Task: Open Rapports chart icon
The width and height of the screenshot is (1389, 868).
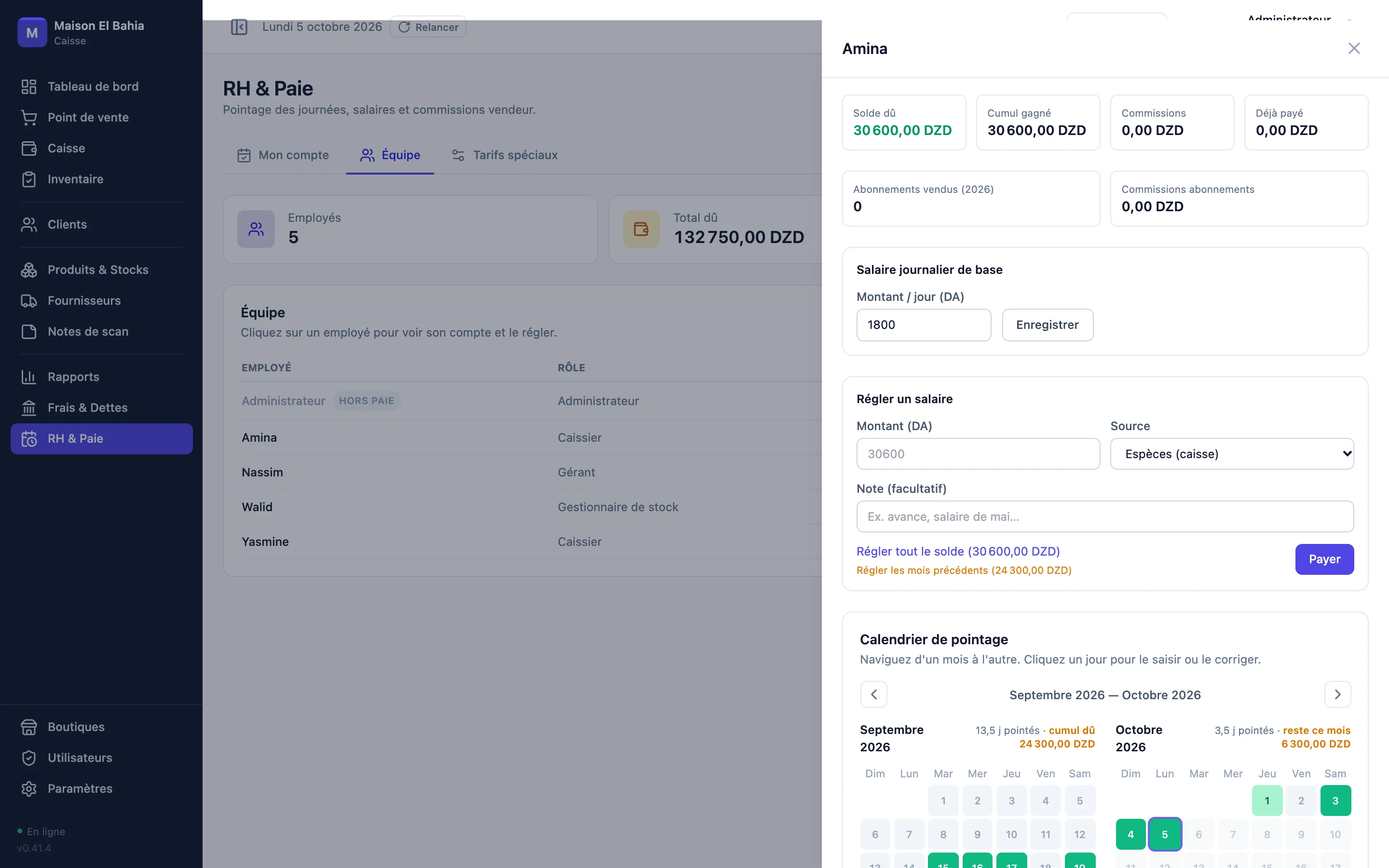Action: [29, 377]
